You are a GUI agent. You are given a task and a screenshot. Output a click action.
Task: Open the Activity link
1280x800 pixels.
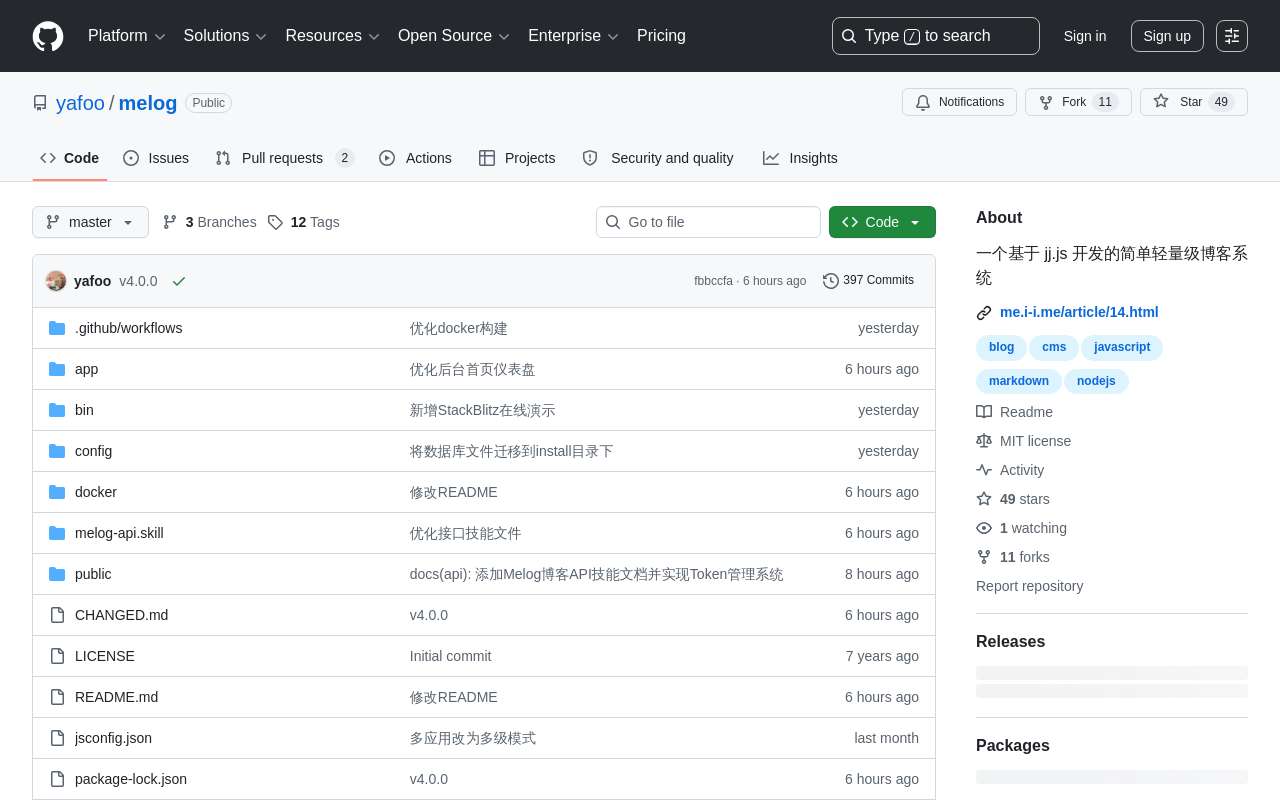[1010, 470]
